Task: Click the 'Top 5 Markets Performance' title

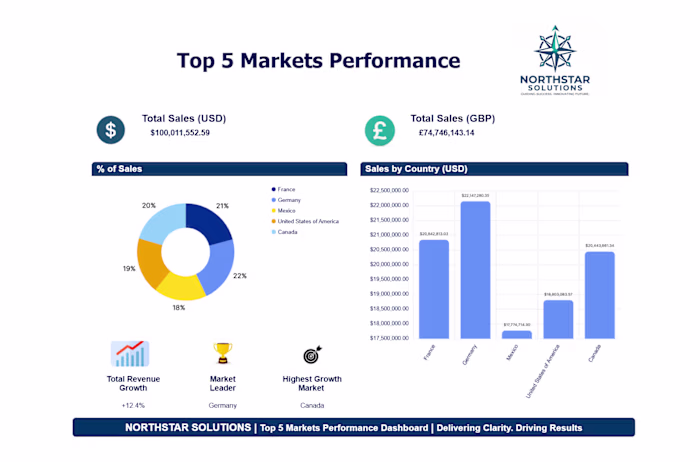Action: coord(318,61)
